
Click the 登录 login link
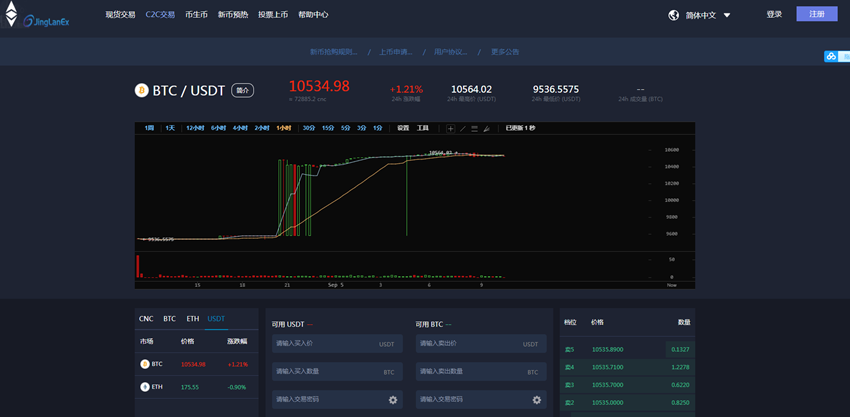click(x=774, y=14)
